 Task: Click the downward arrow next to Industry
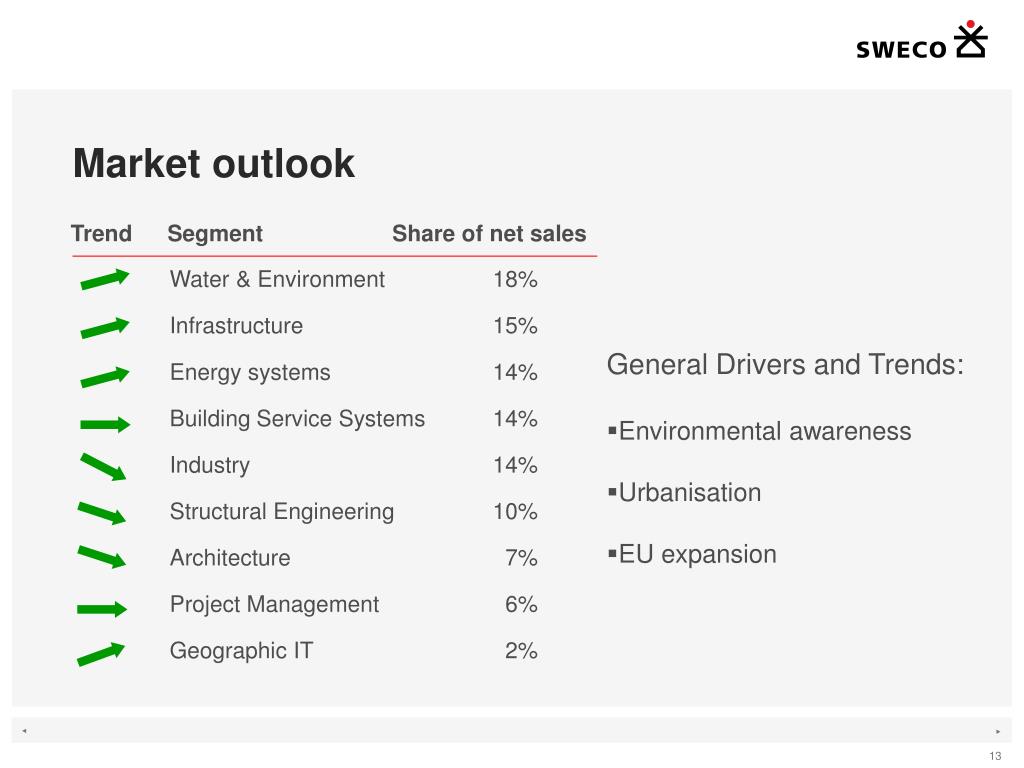point(103,467)
